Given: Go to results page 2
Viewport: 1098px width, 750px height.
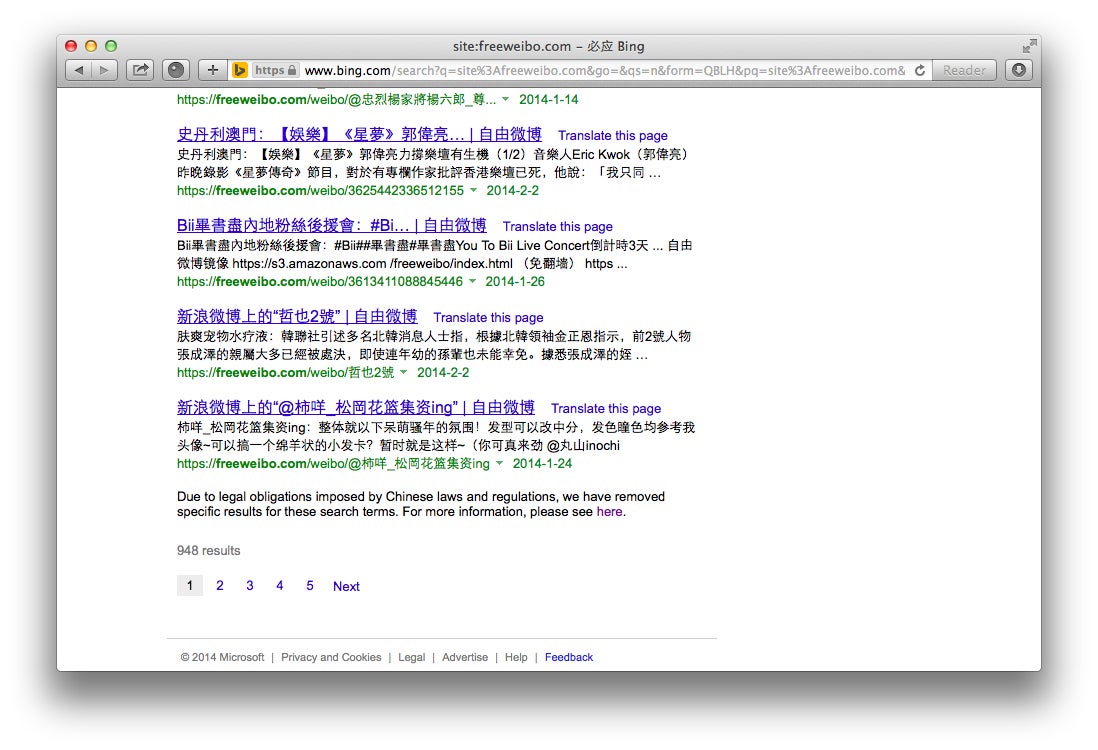Looking at the screenshot, I should [x=220, y=585].
